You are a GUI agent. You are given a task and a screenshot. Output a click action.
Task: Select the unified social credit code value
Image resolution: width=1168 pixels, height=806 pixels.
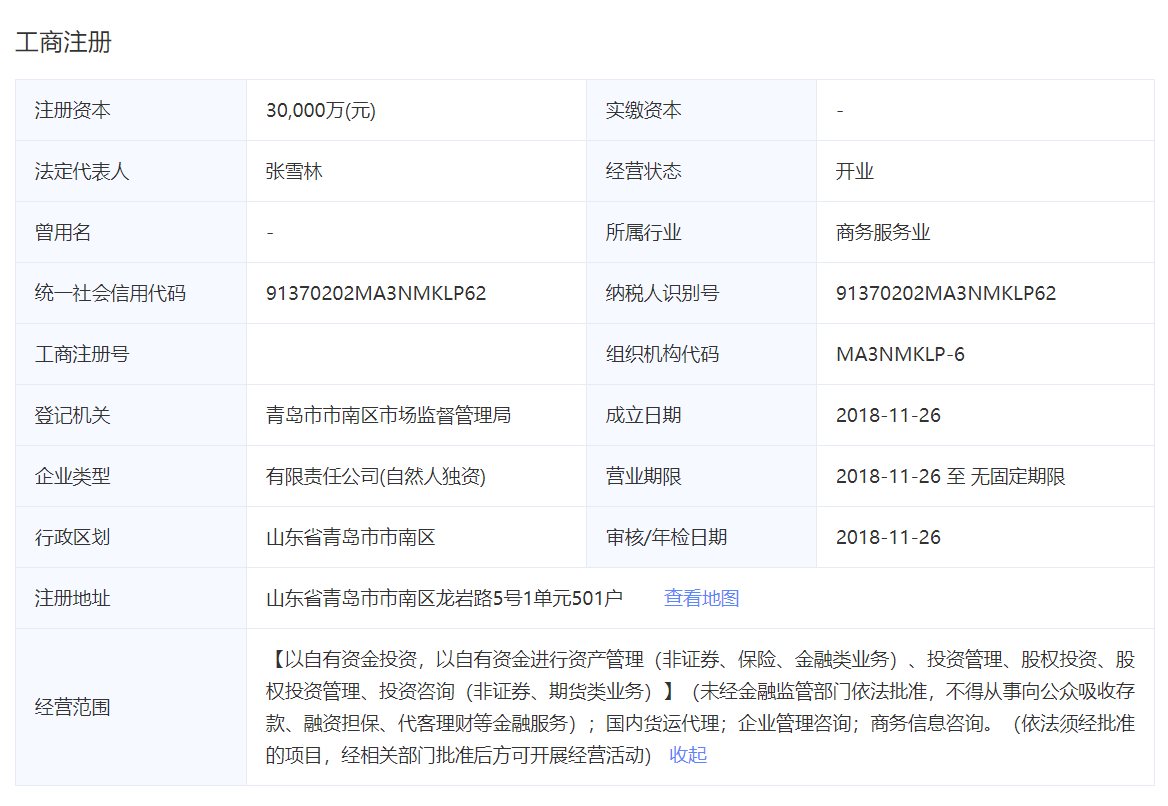pyautogui.click(x=375, y=294)
